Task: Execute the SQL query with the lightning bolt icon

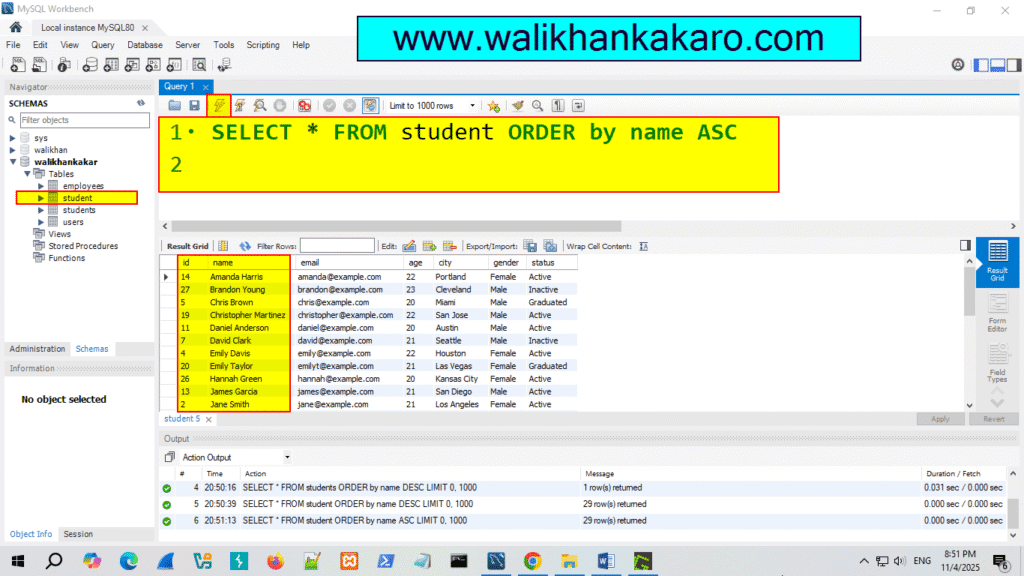Action: (219, 105)
